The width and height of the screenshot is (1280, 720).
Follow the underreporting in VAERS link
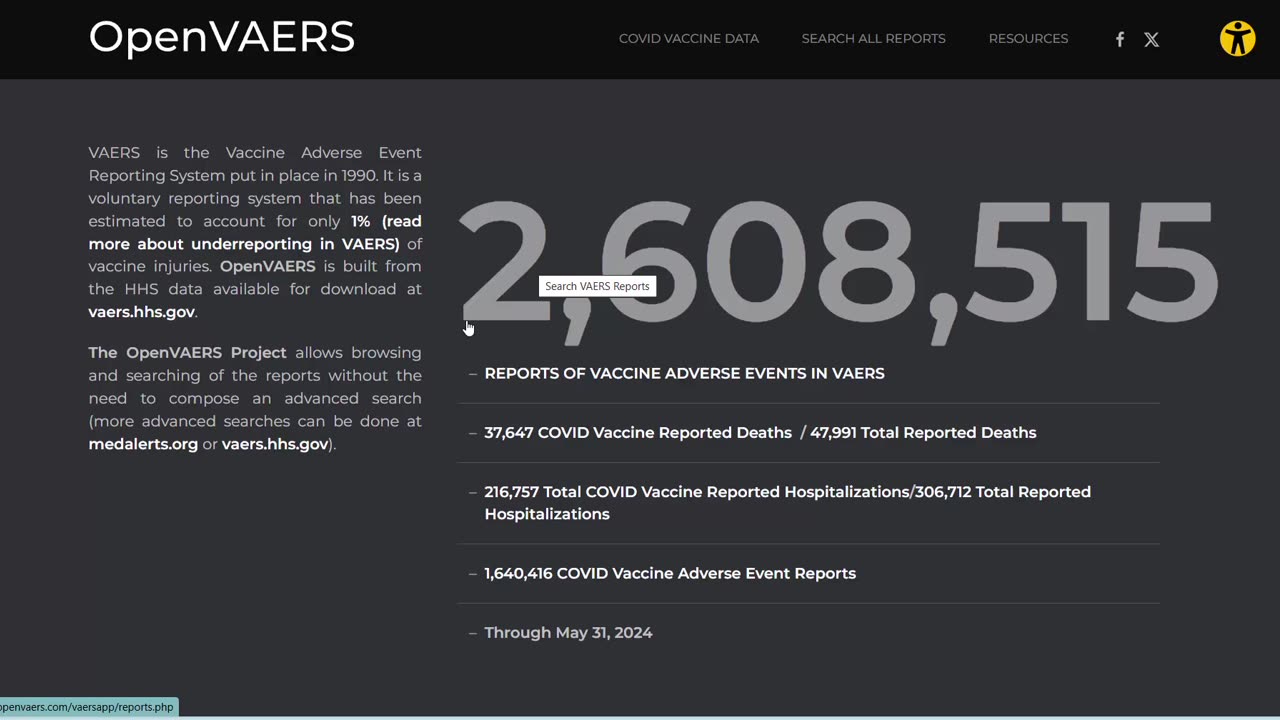coord(255,232)
